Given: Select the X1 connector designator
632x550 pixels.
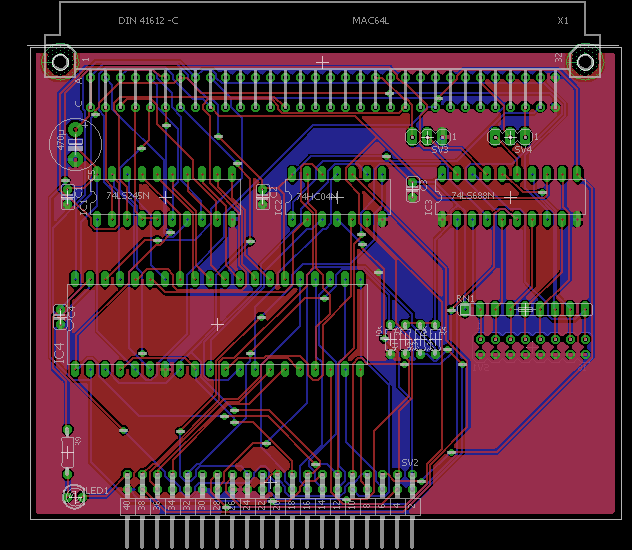Looking at the screenshot, I should (563, 21).
